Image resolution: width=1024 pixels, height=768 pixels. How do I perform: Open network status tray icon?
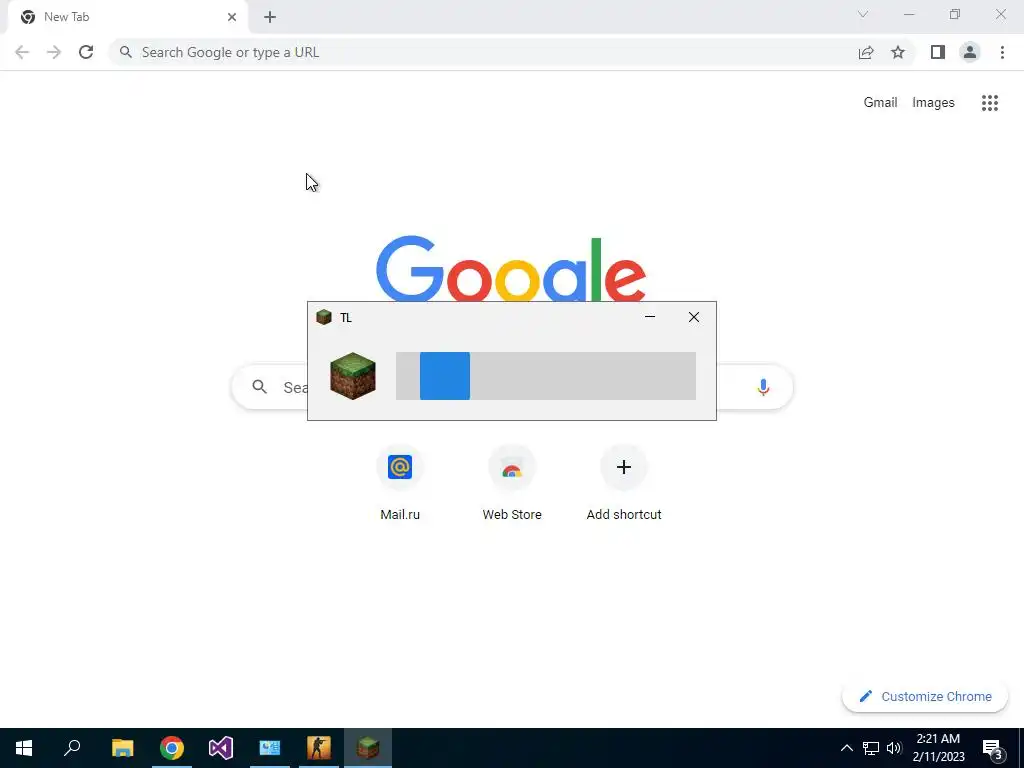tap(871, 748)
